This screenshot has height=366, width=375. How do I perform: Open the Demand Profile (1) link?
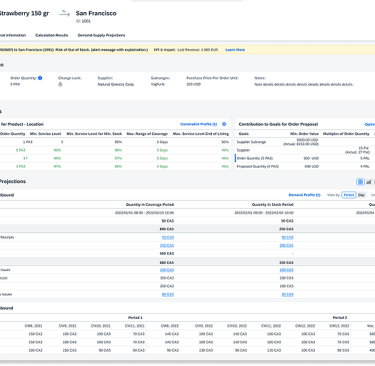click(x=304, y=195)
